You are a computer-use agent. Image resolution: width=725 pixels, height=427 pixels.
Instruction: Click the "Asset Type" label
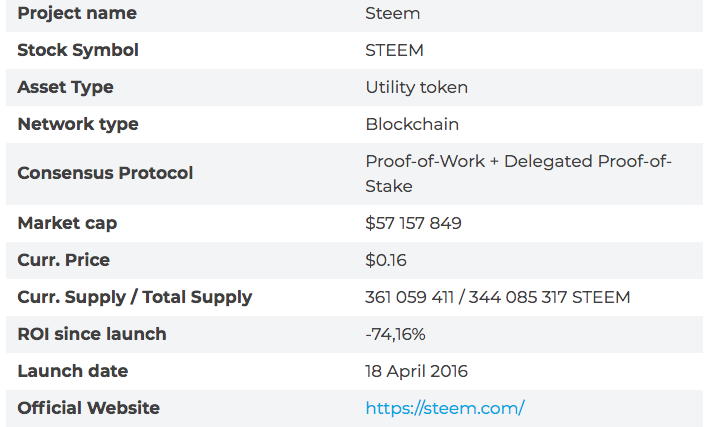[65, 87]
